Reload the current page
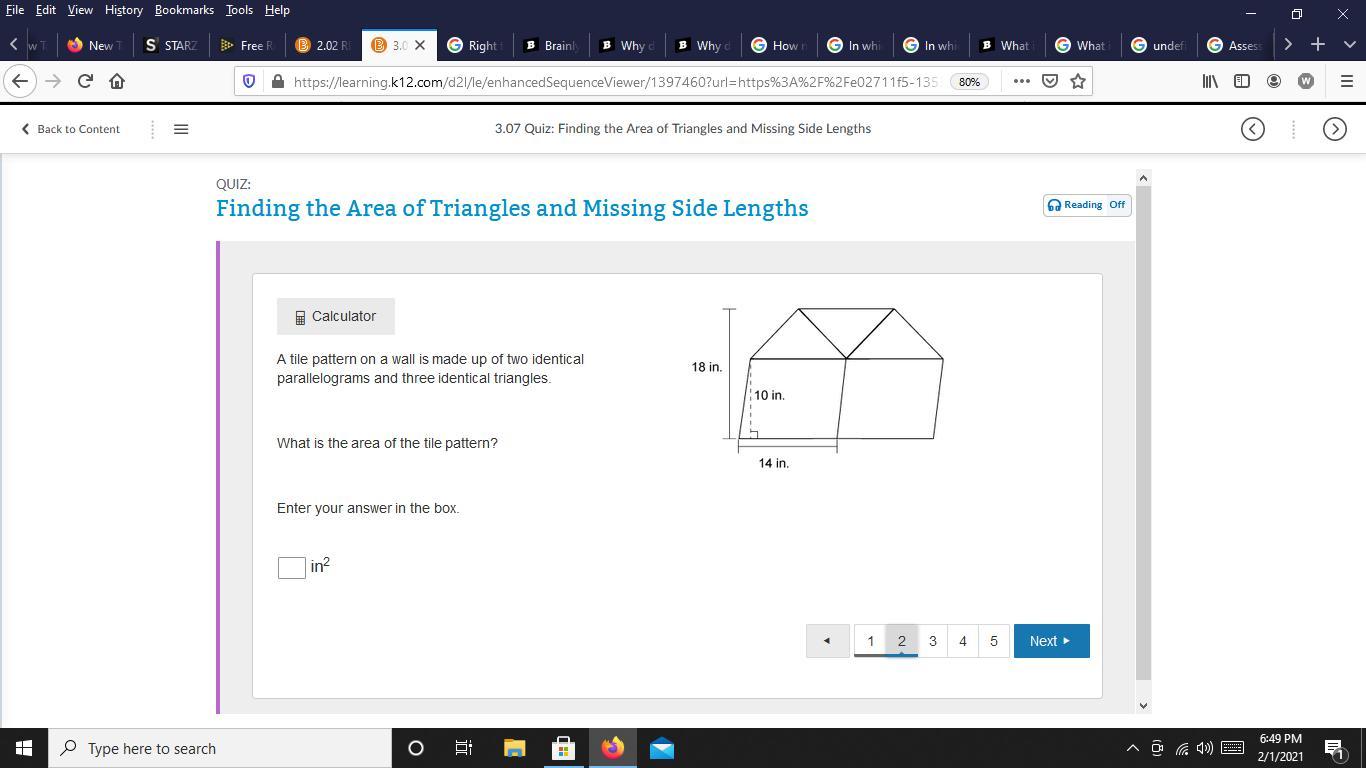This screenshot has height=768, width=1366. click(85, 81)
